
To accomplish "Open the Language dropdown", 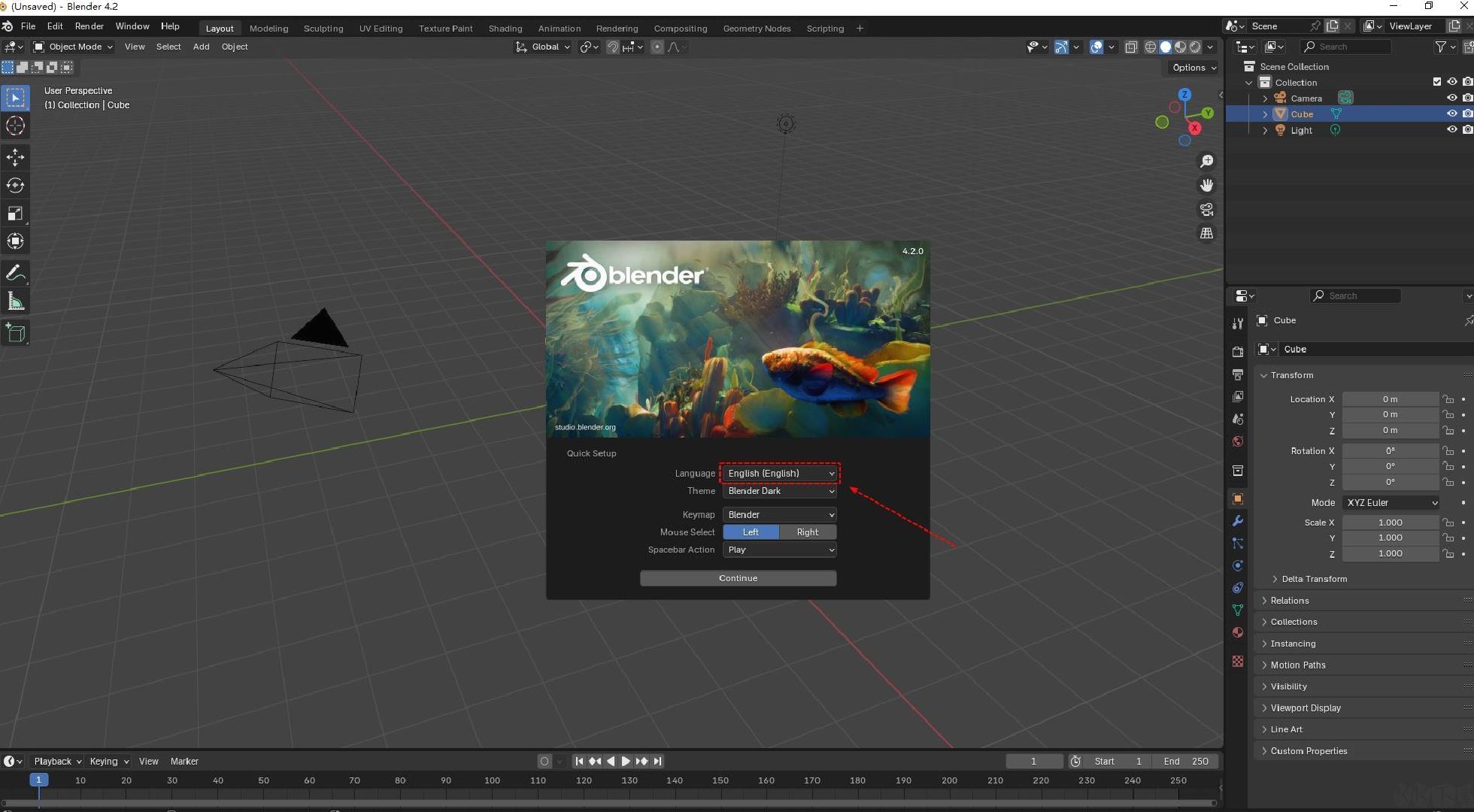I will [x=780, y=474].
